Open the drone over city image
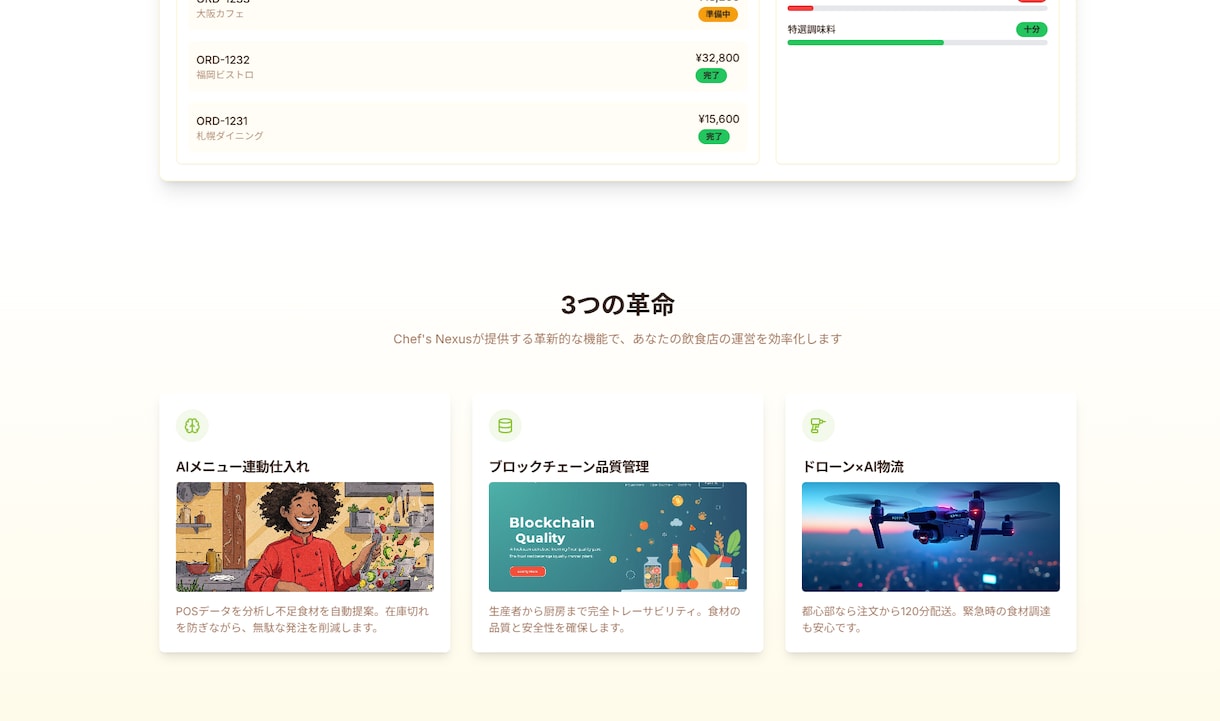The image size is (1220, 721). tap(931, 537)
